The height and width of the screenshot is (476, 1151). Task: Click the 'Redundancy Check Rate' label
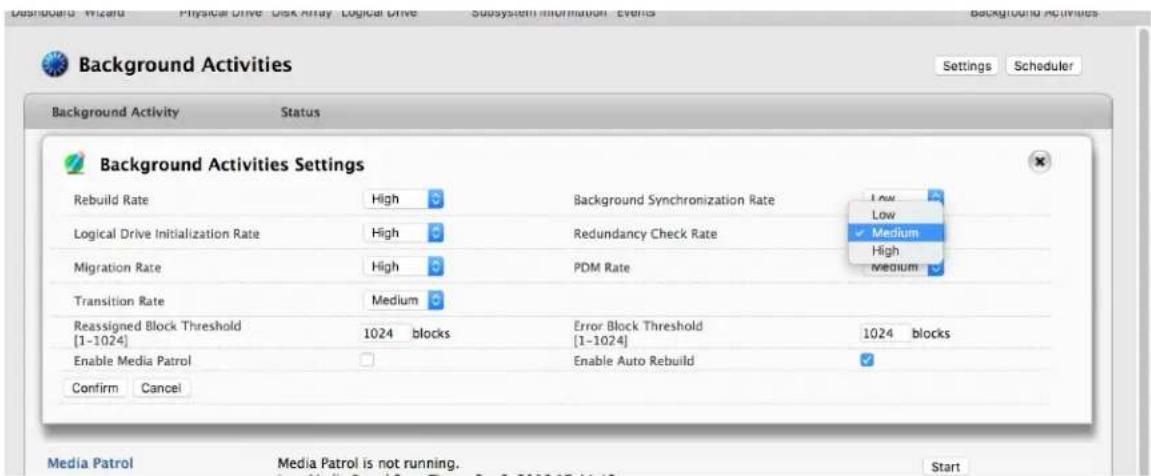click(x=645, y=234)
